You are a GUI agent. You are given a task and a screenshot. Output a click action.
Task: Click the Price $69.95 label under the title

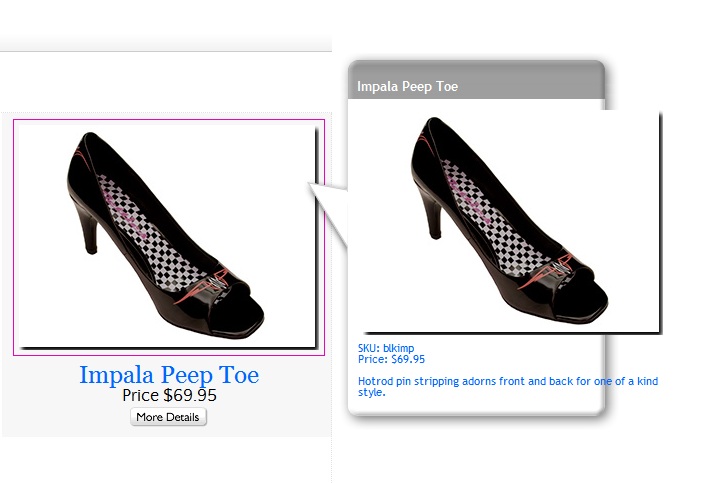click(x=169, y=395)
